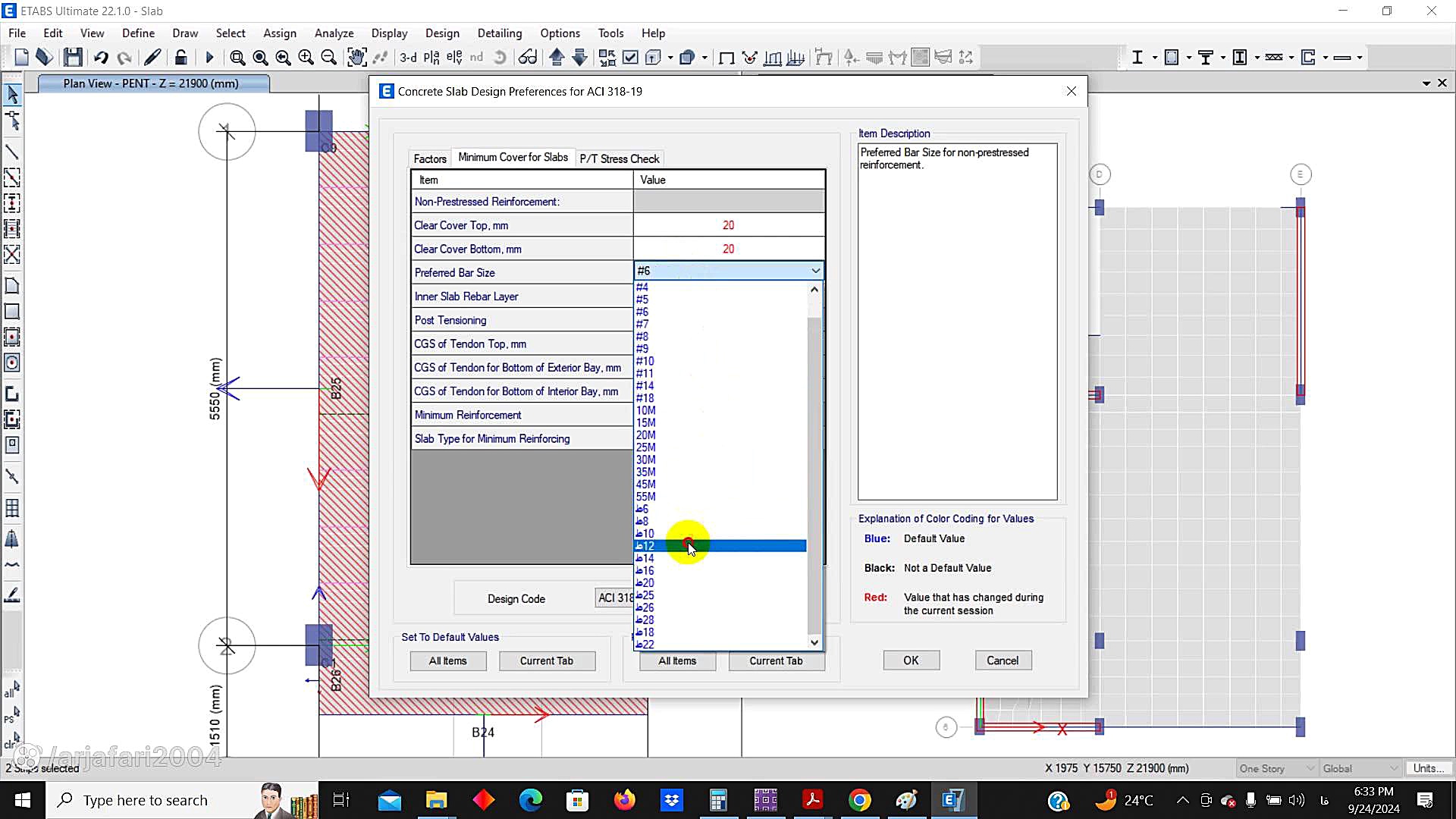The height and width of the screenshot is (819, 1456).
Task: Click the restore full view zoom icon
Action: click(260, 58)
